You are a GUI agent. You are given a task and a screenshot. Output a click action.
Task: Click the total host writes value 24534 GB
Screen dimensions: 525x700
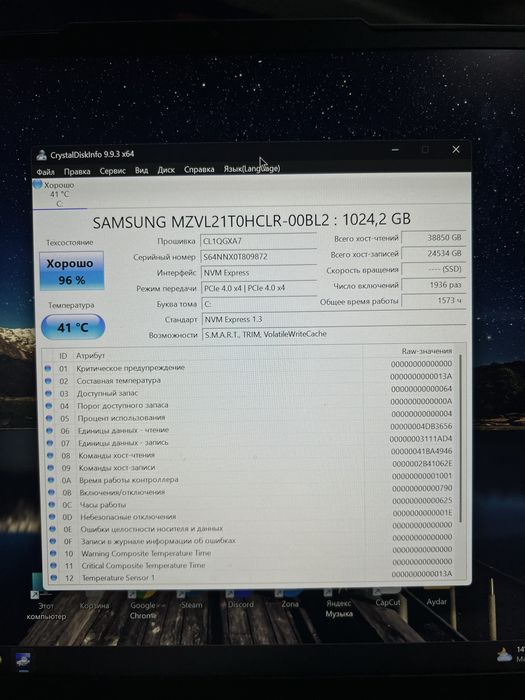tap(433, 253)
